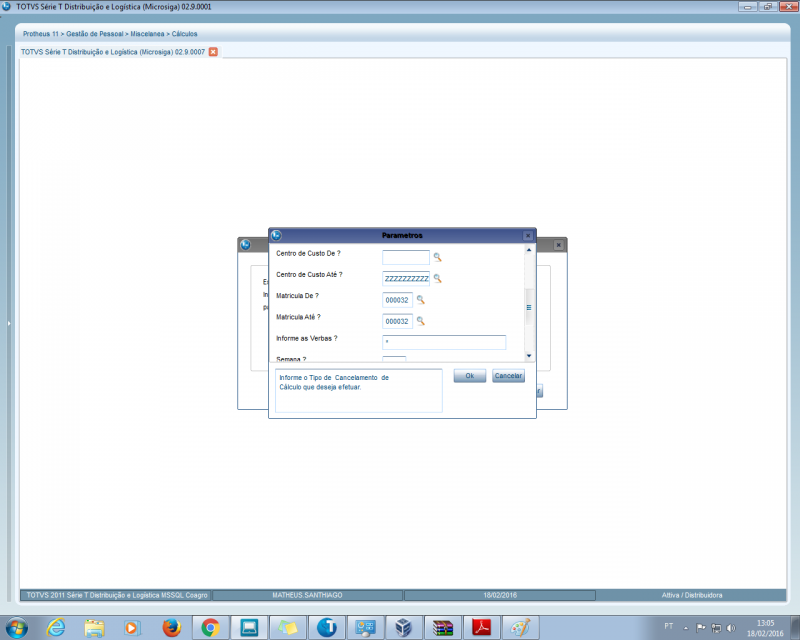800x640 pixels.
Task: Click the parameter list scrollbar thumb
Action: coord(529,307)
